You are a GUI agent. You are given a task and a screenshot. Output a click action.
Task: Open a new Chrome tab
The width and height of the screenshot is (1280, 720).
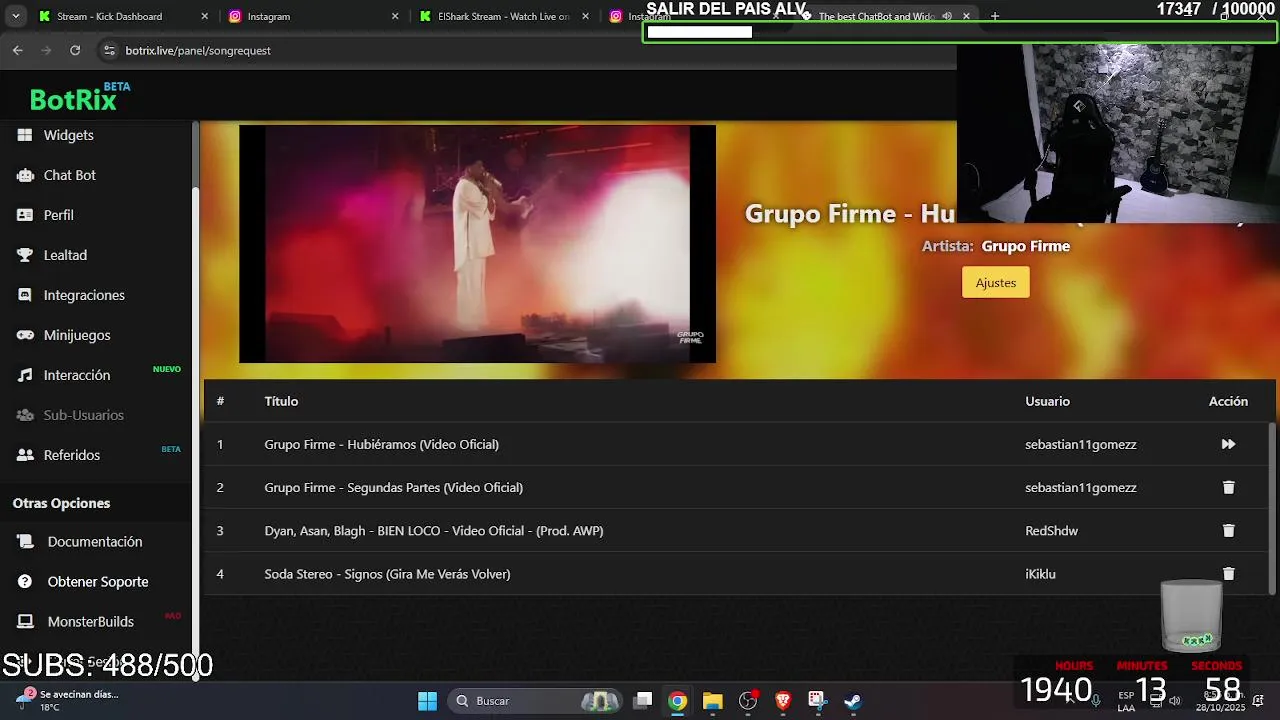point(994,16)
